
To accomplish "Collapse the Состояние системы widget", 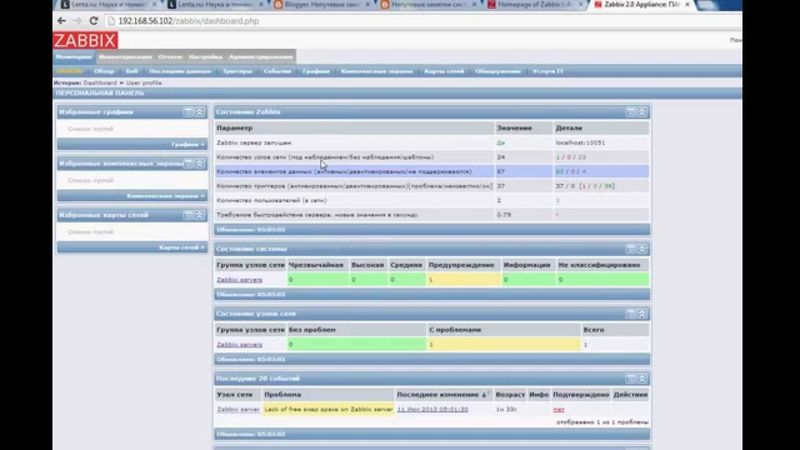I will (642, 249).
